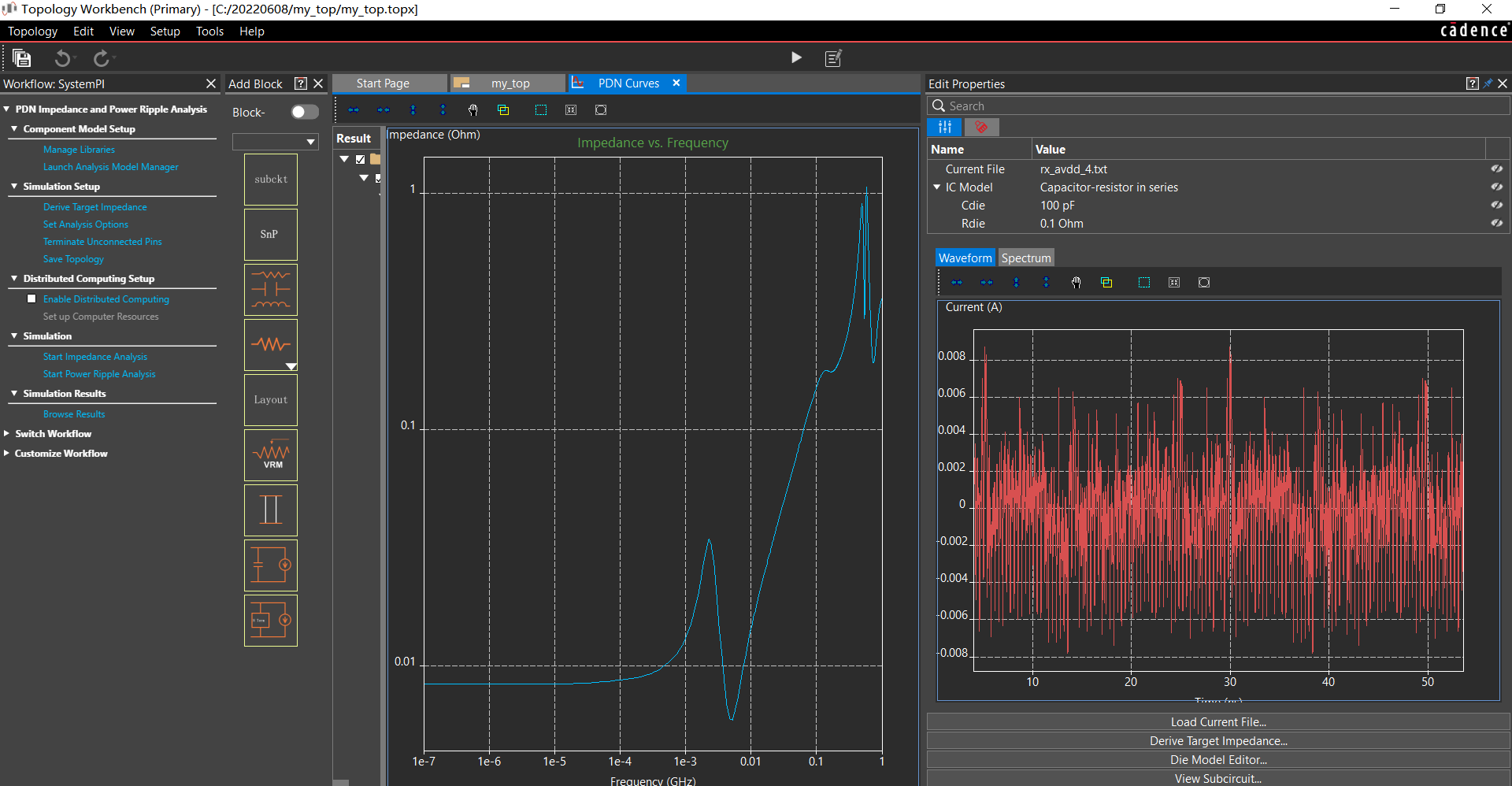This screenshot has width=1512, height=786.
Task: Select the dashed box zoom in Waveform toolbar
Action: [x=1144, y=283]
